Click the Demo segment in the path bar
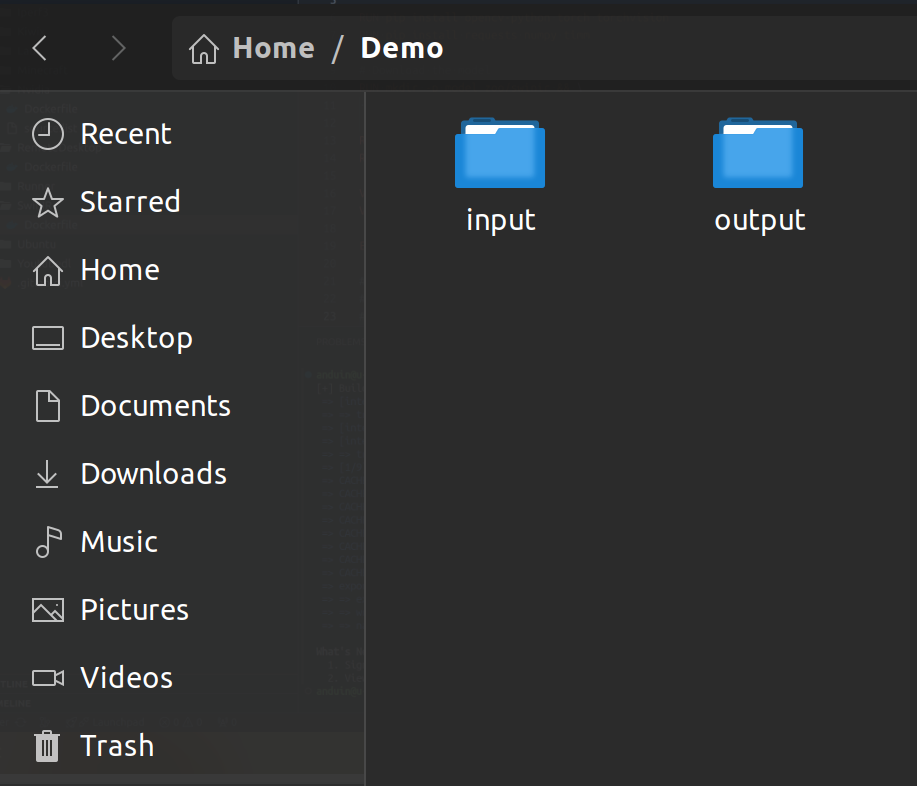This screenshot has height=786, width=917. (x=402, y=48)
